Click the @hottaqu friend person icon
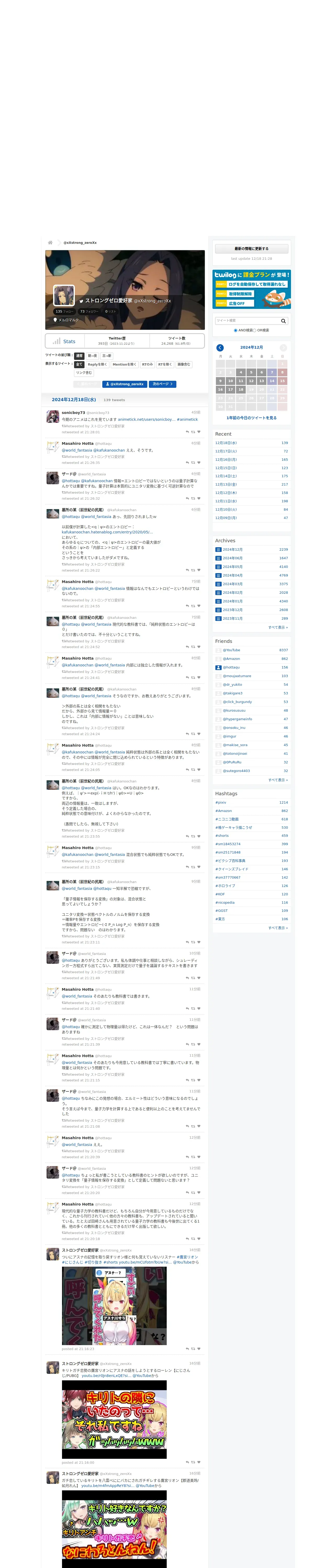The image size is (336, 1568). 218,667
